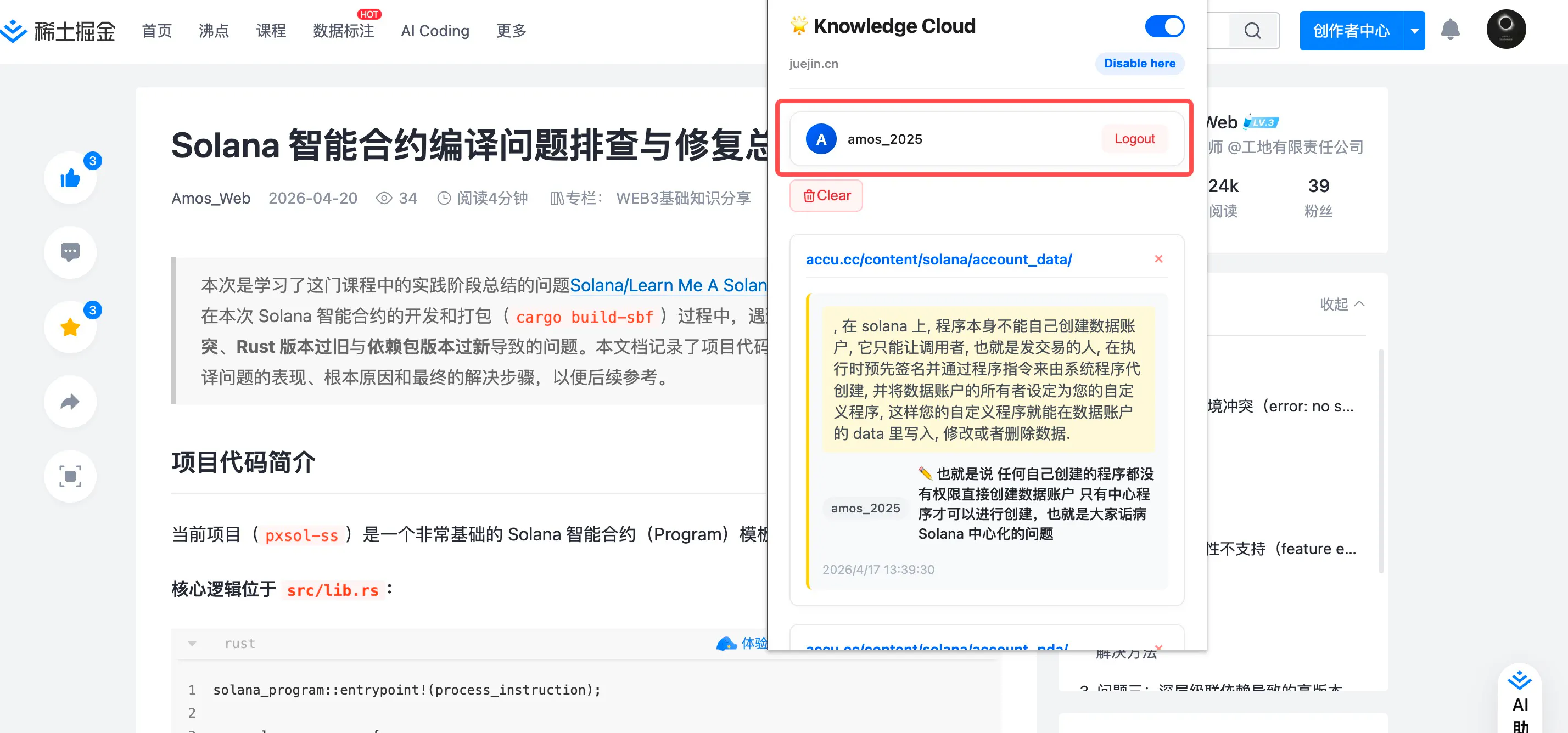The width and height of the screenshot is (1568, 733).
Task: Click the amos_2025 note author tag
Action: [866, 508]
